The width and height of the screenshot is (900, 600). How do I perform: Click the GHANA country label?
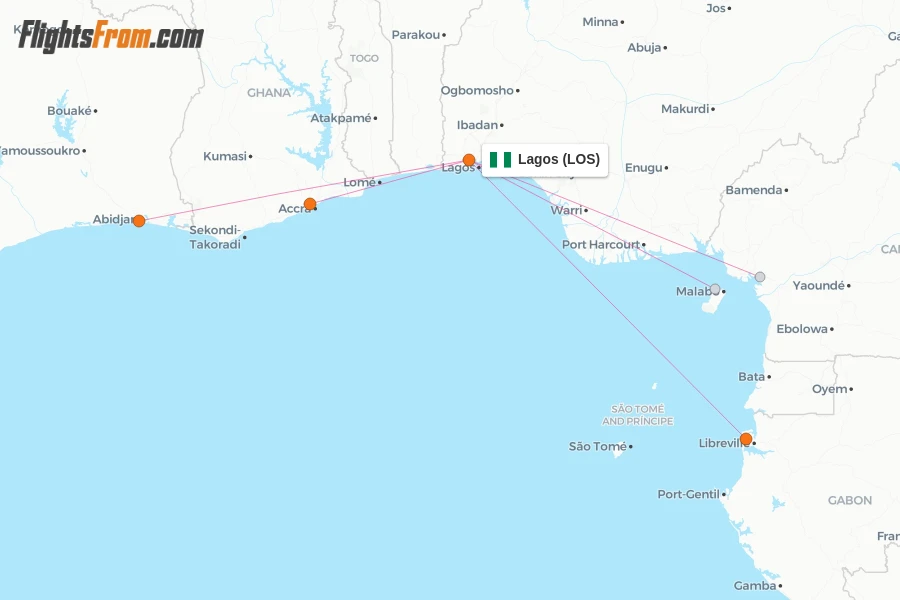point(269,92)
